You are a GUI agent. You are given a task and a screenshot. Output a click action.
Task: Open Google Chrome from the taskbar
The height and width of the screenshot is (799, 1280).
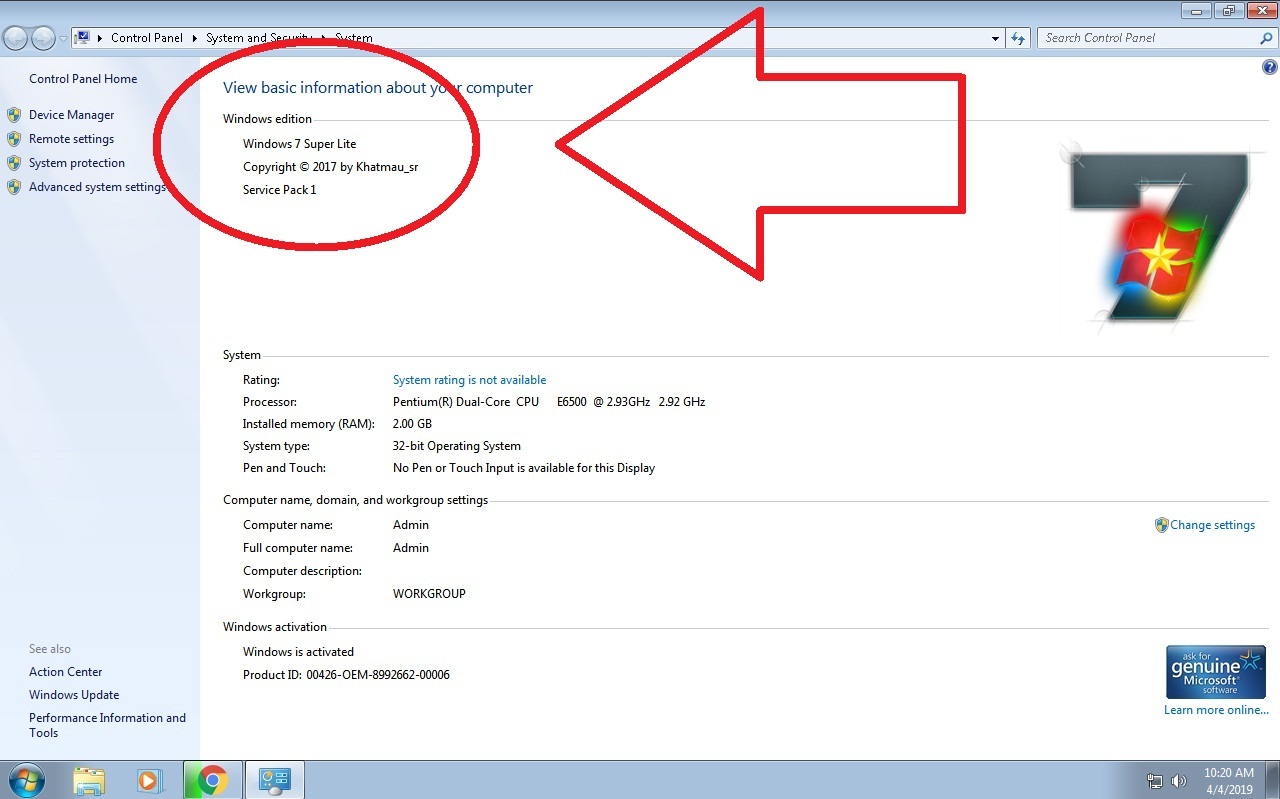point(213,779)
